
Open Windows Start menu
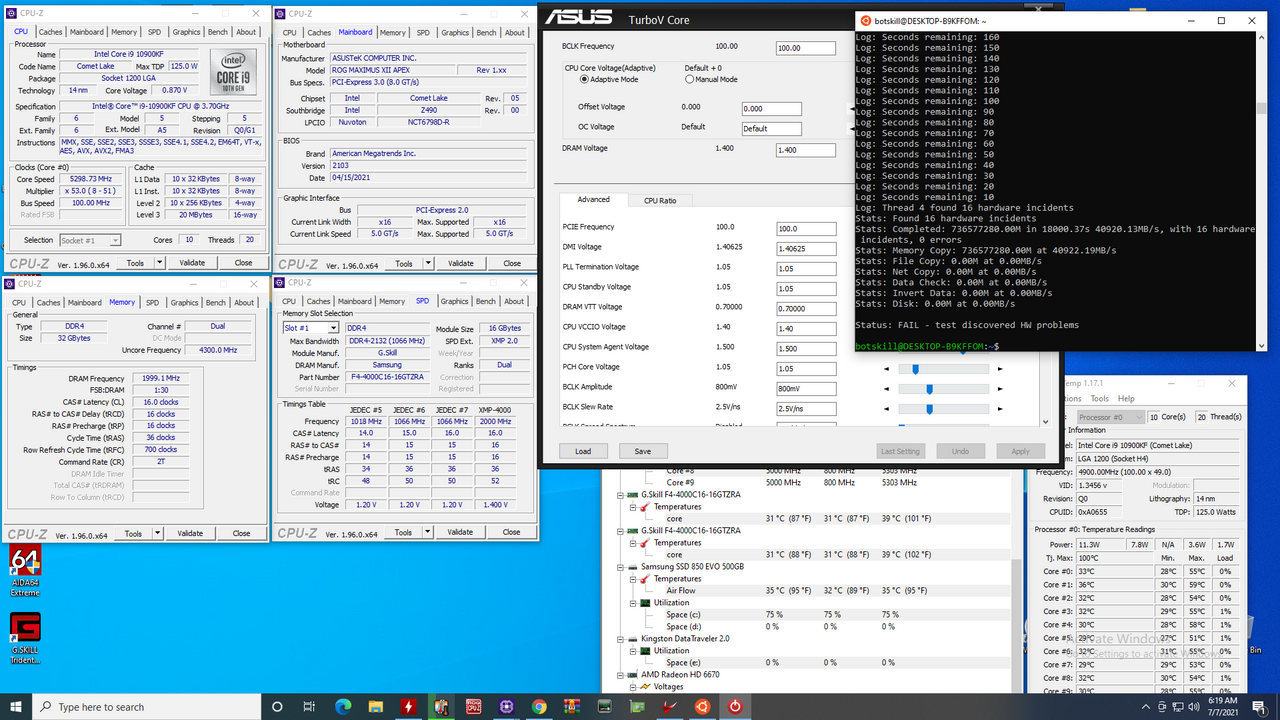tap(18, 706)
